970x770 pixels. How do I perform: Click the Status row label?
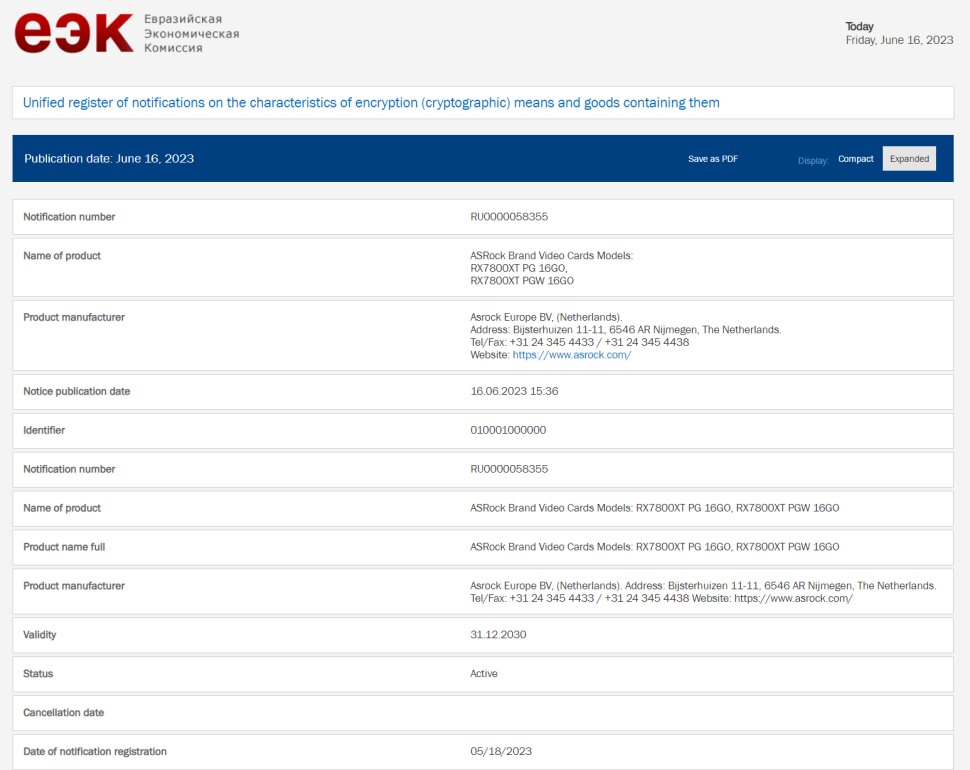(x=38, y=674)
